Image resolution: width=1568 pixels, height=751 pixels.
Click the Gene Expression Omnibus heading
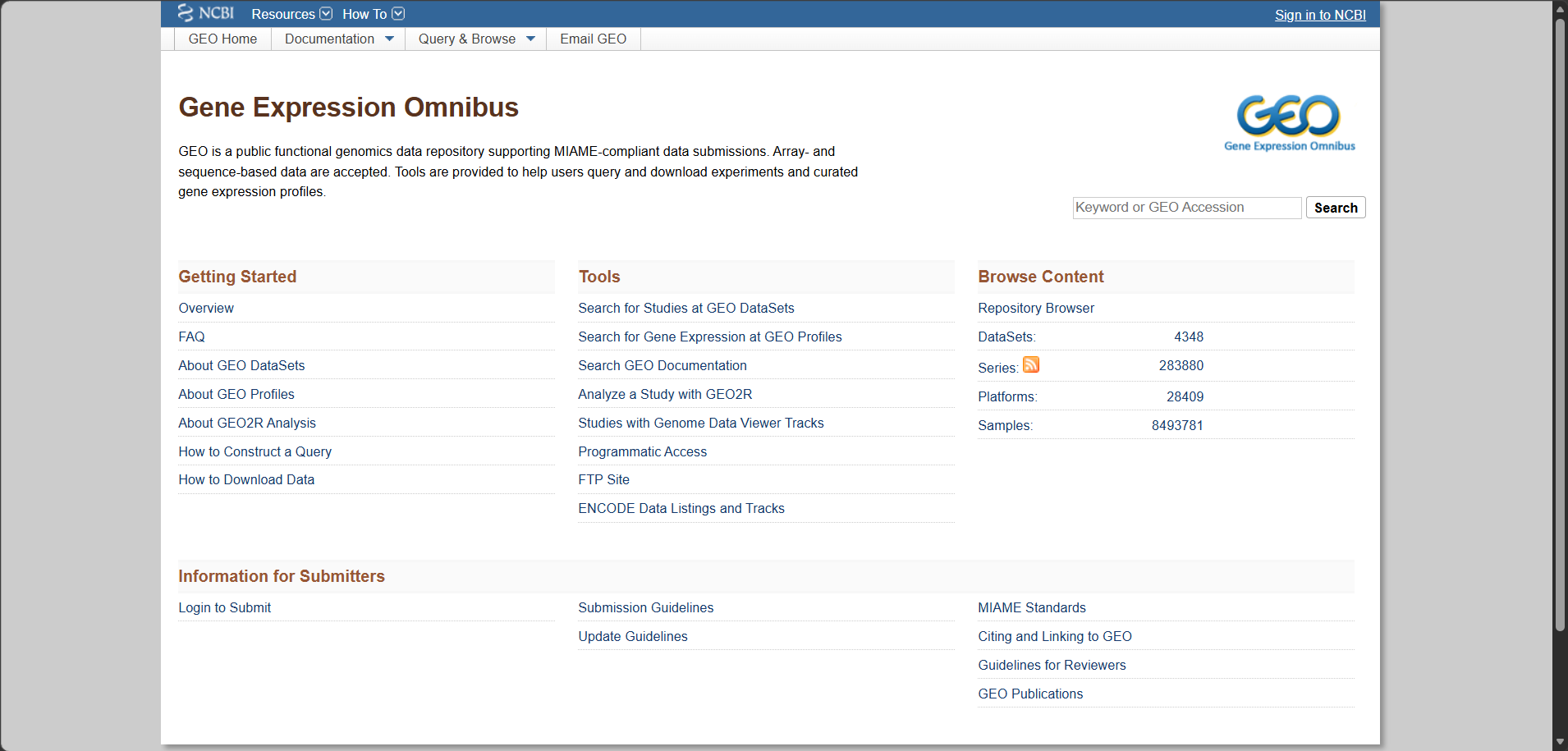click(348, 108)
